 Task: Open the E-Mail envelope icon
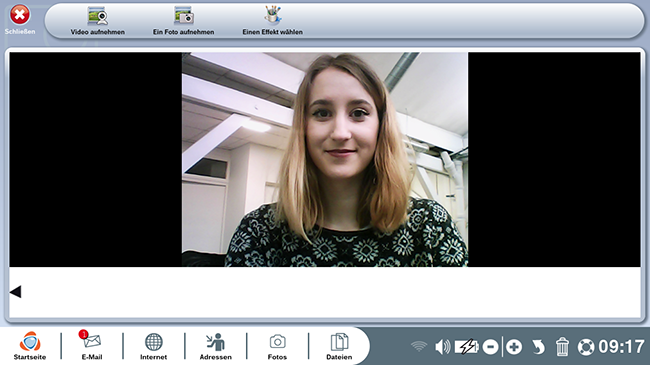(x=91, y=341)
